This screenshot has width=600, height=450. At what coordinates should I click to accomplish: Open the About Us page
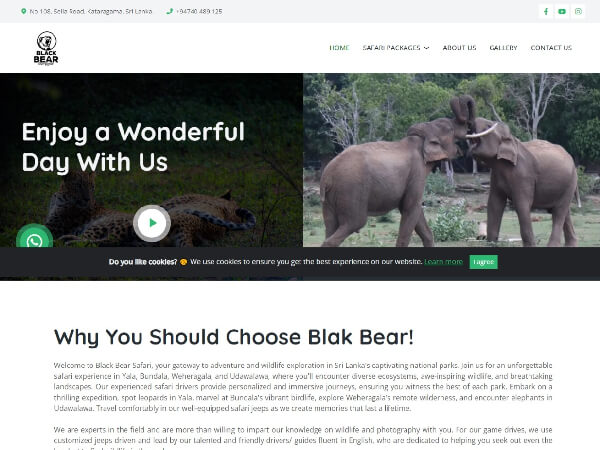pyautogui.click(x=459, y=48)
